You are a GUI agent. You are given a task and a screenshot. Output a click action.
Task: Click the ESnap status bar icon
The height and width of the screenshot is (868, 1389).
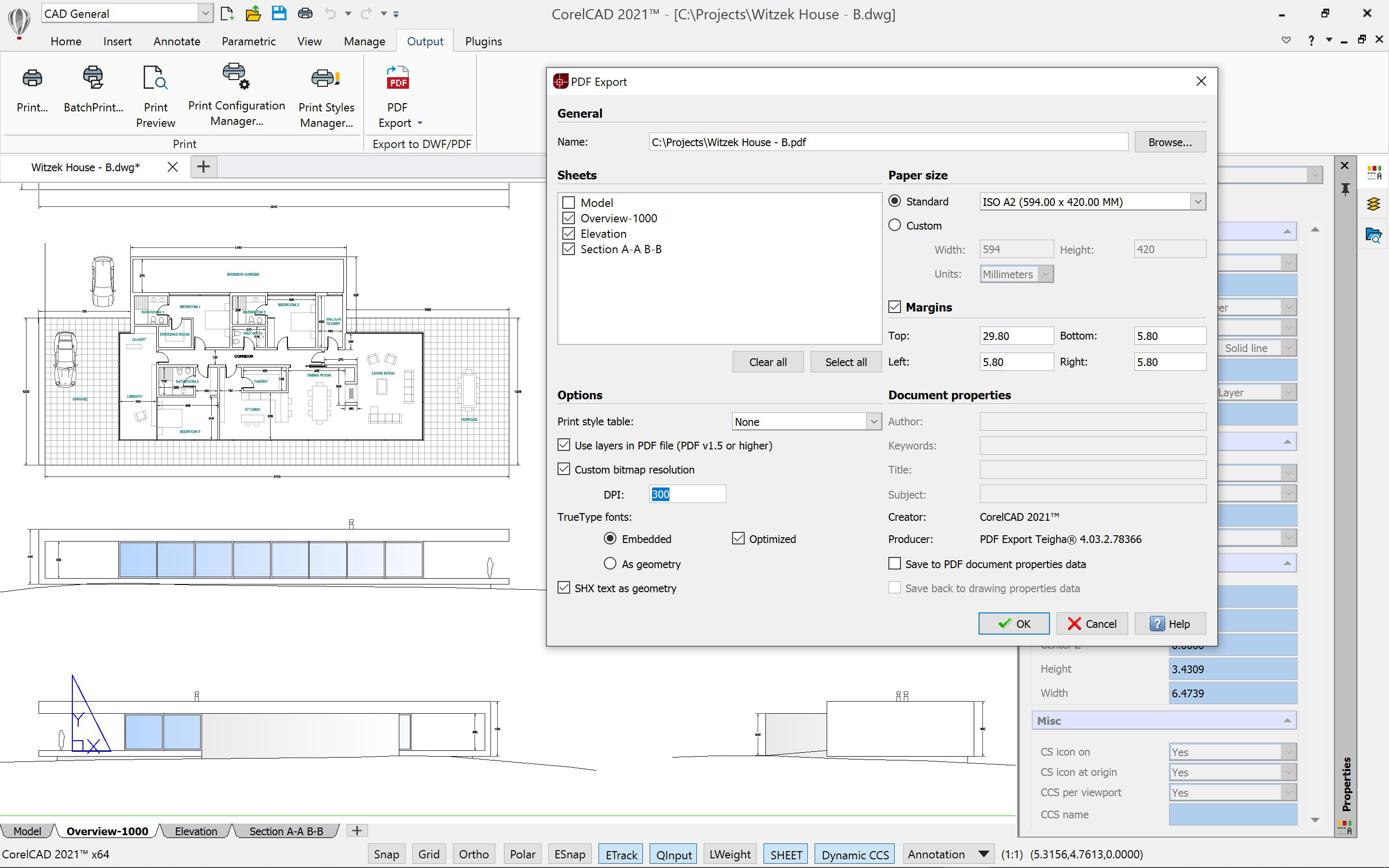point(568,853)
